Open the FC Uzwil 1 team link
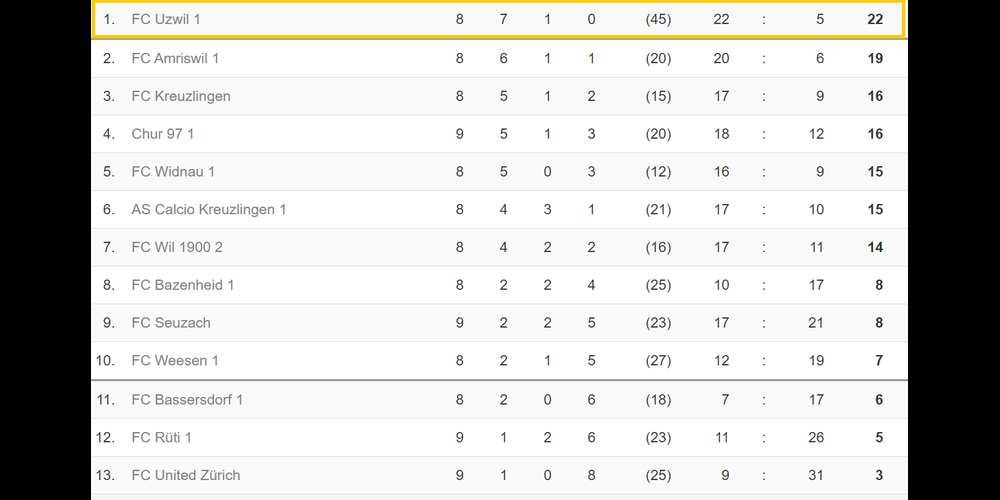This screenshot has height=500, width=1000. click(x=166, y=19)
